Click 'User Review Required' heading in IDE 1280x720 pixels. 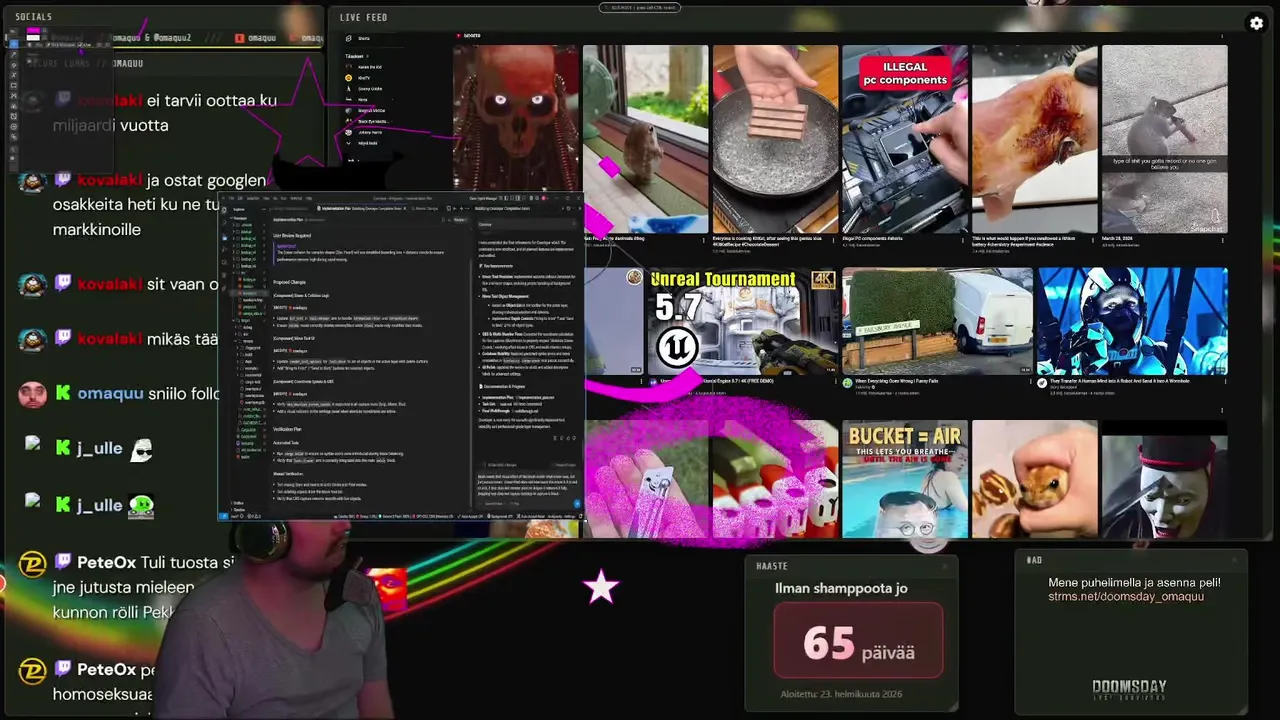292,236
